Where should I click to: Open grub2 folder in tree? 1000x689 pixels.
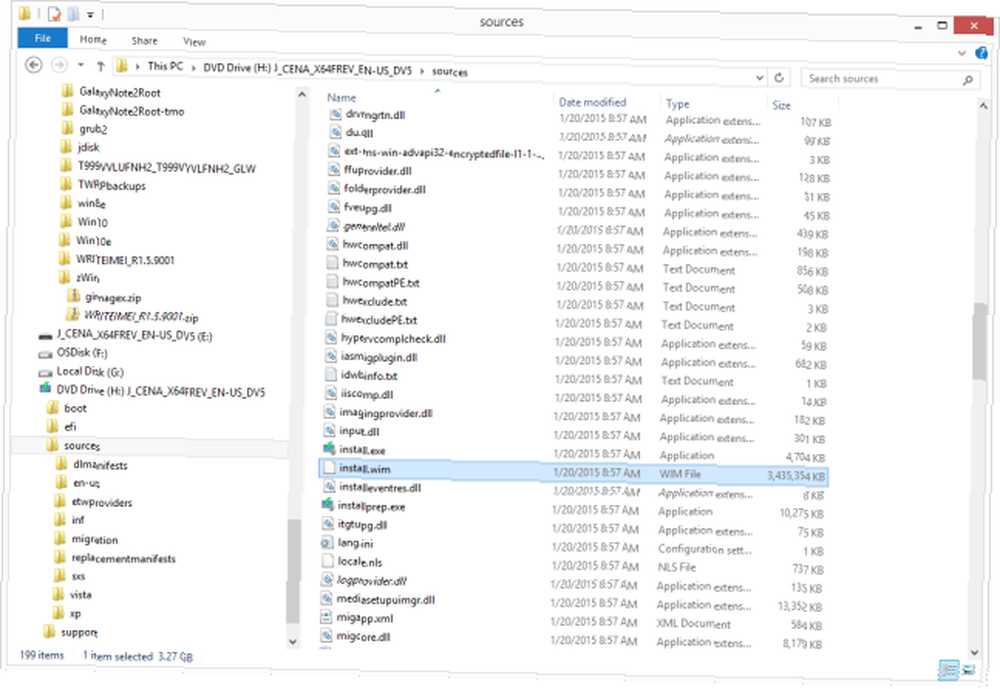click(92, 130)
